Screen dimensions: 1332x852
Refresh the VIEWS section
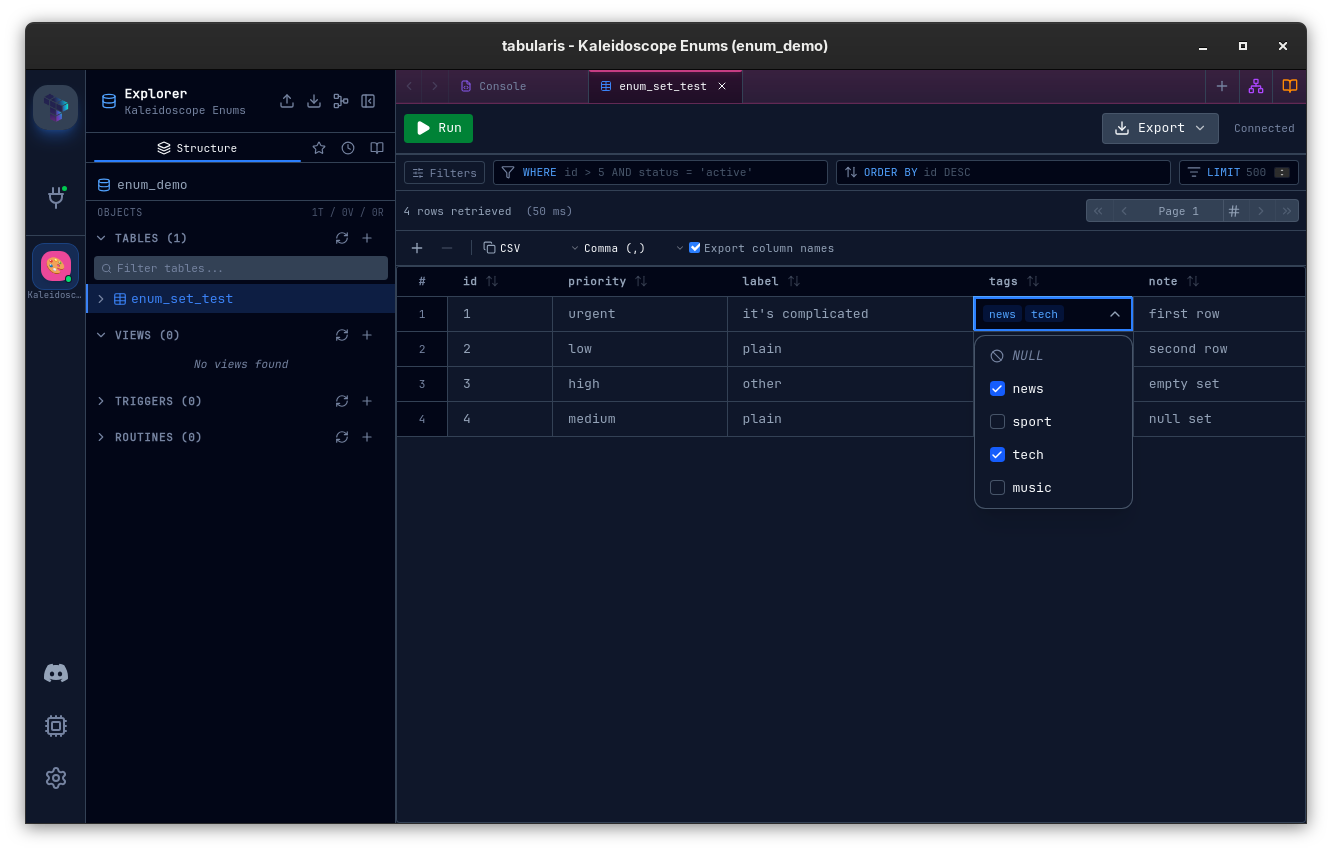(x=342, y=335)
